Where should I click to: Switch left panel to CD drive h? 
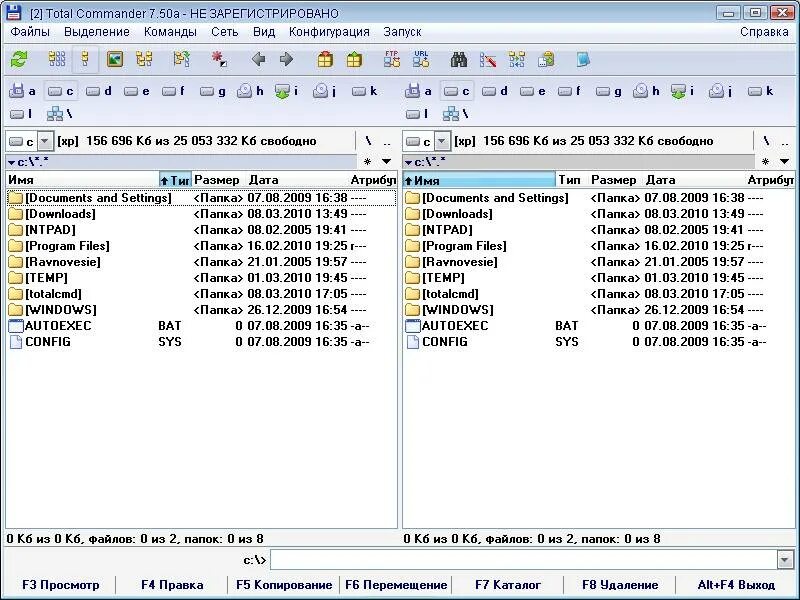point(250,91)
